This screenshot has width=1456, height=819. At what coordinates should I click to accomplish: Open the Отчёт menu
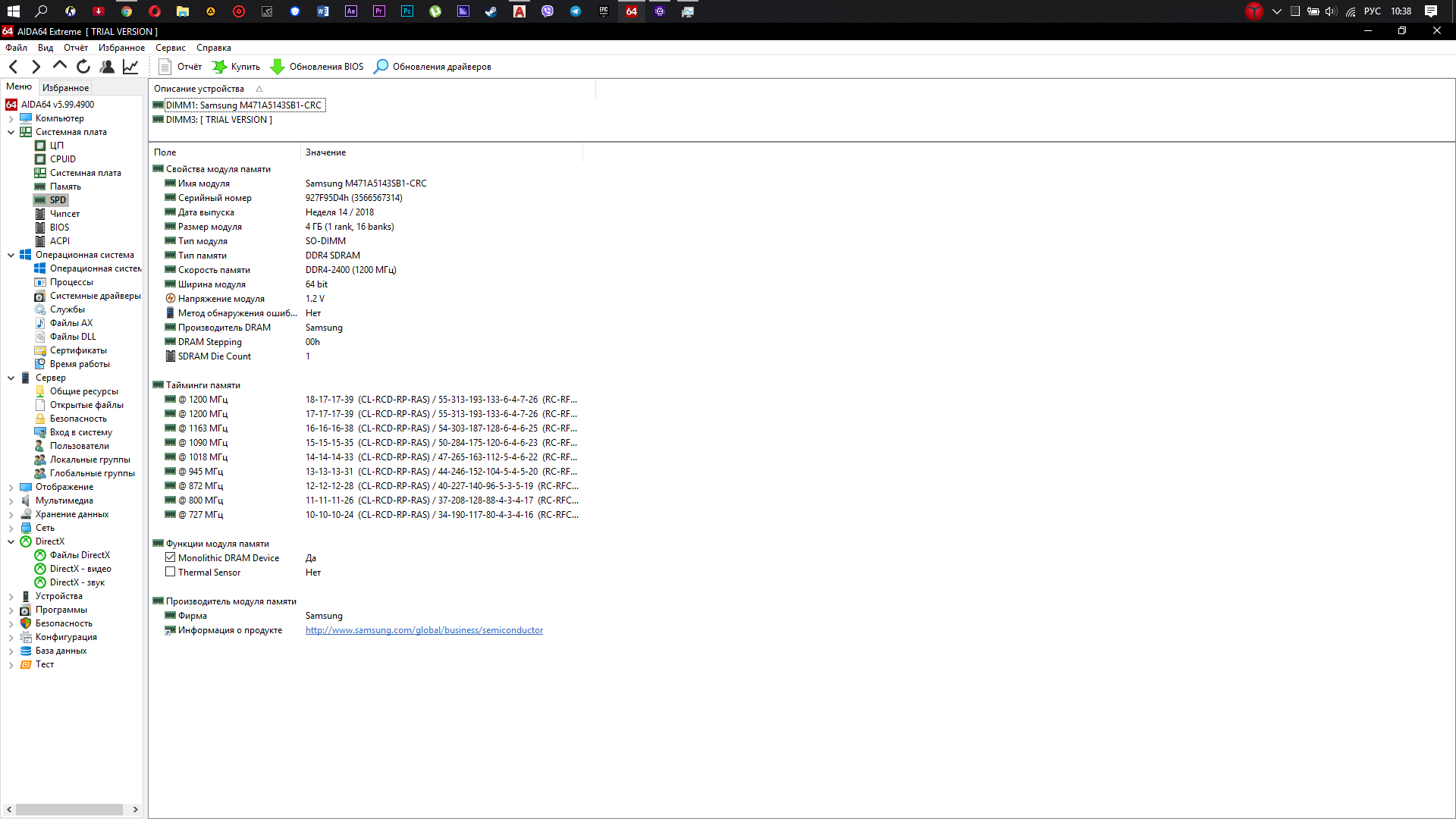[x=76, y=48]
